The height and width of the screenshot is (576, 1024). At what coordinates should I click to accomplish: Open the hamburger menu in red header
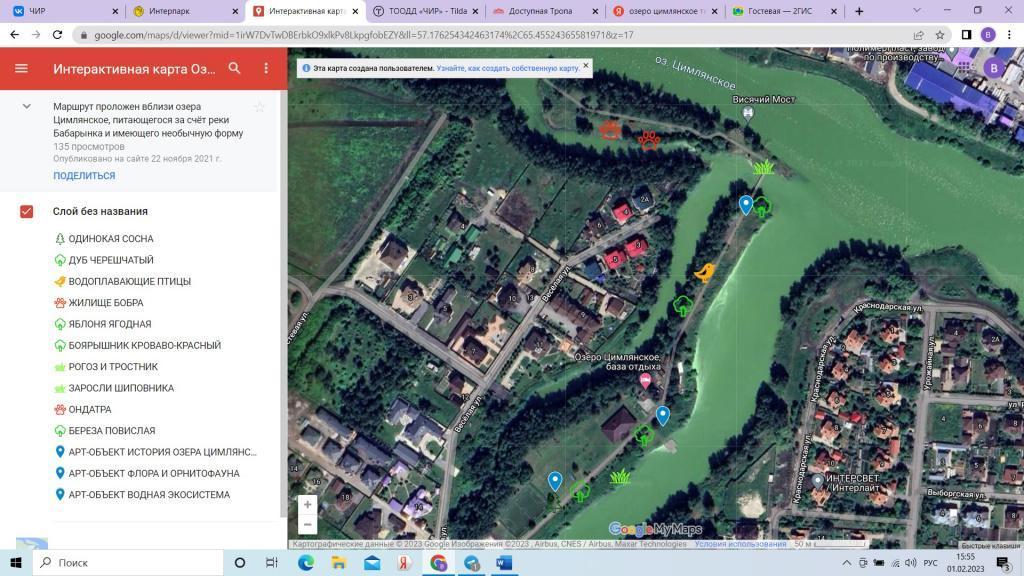21,69
